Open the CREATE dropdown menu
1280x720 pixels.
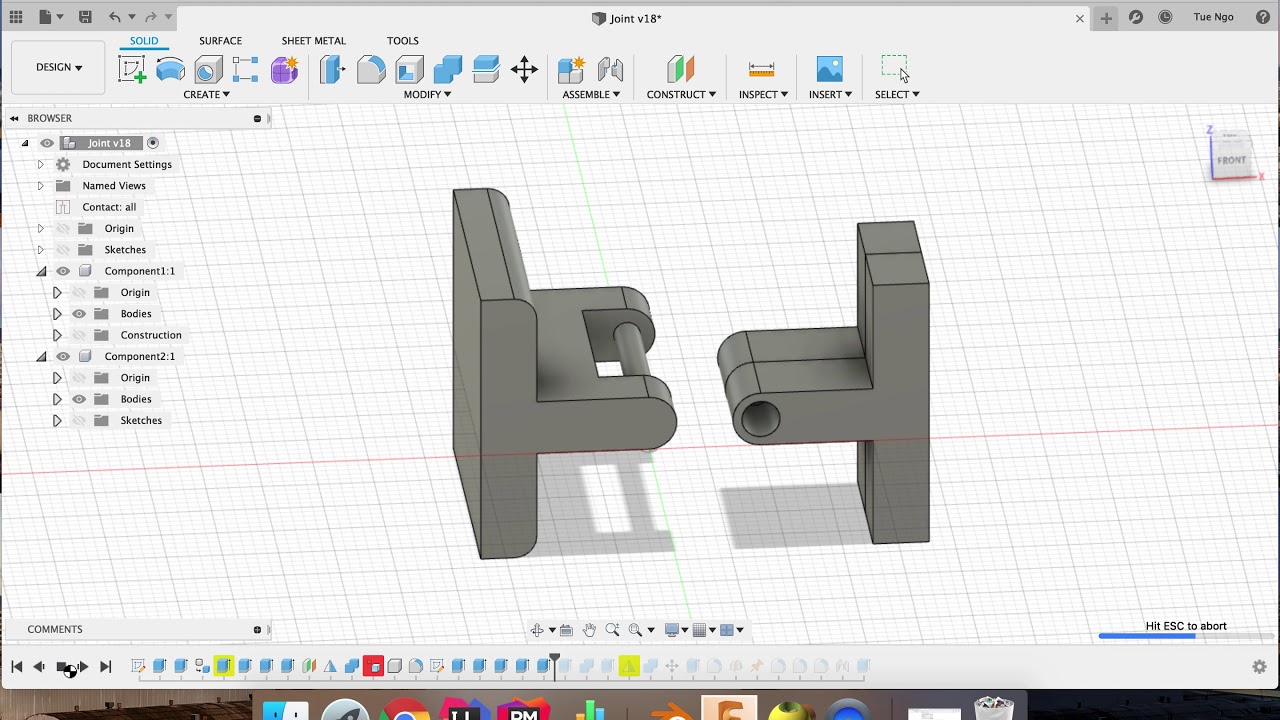(x=206, y=94)
